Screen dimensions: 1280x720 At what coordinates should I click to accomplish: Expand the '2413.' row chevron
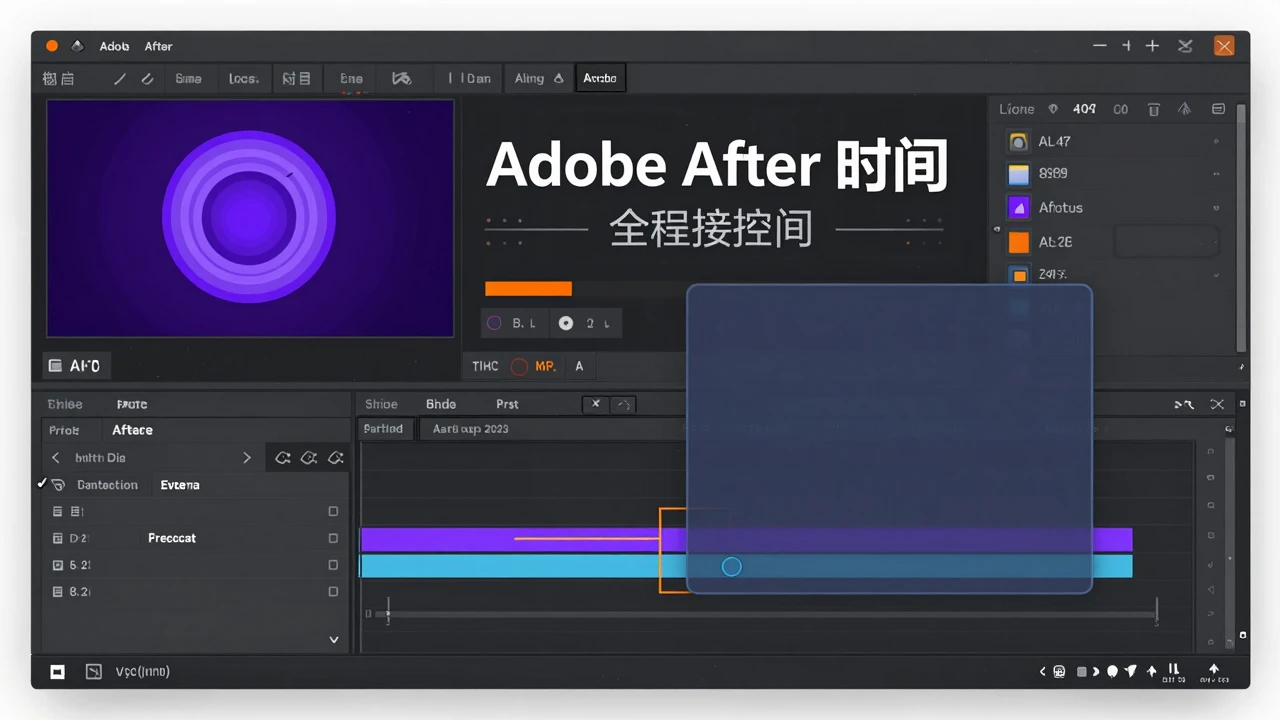pyautogui.click(x=1216, y=274)
